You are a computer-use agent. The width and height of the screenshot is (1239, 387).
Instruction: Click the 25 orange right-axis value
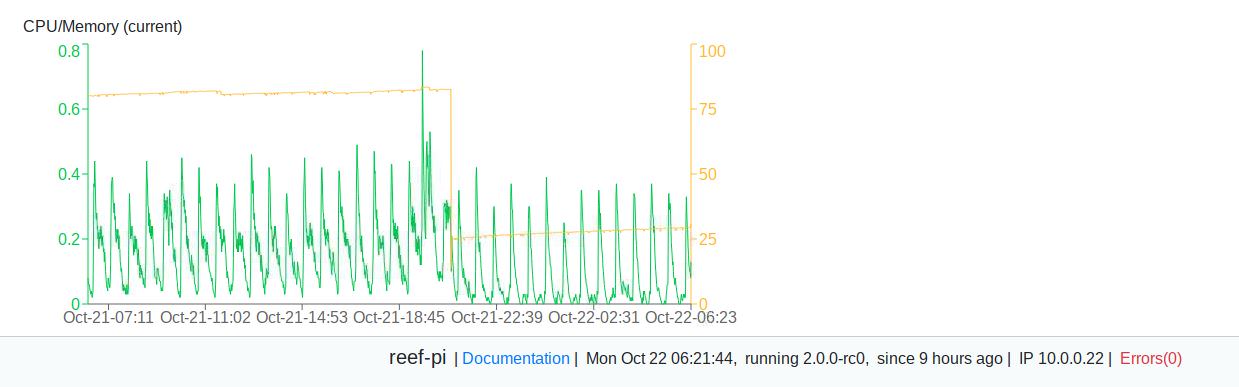tap(707, 239)
